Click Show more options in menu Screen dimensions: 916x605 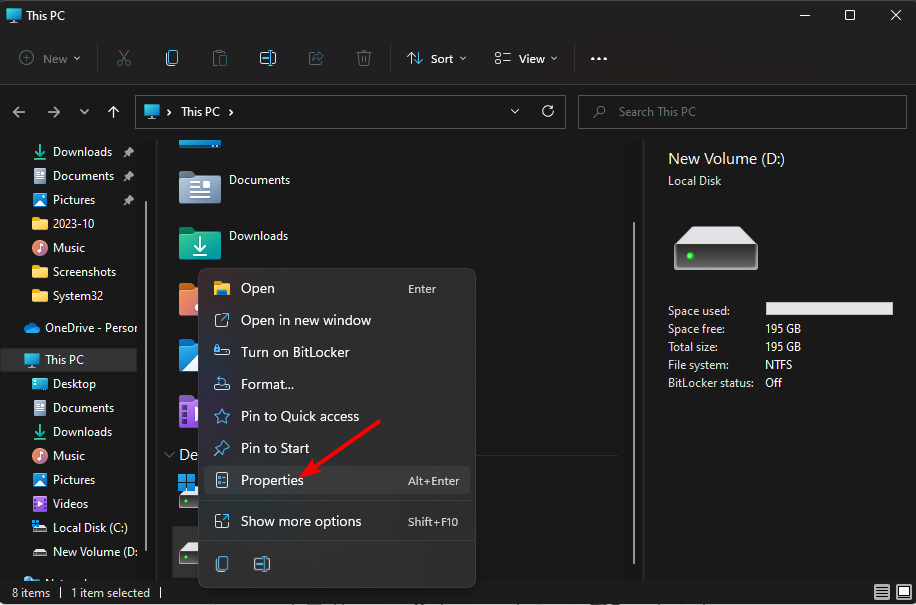(301, 521)
